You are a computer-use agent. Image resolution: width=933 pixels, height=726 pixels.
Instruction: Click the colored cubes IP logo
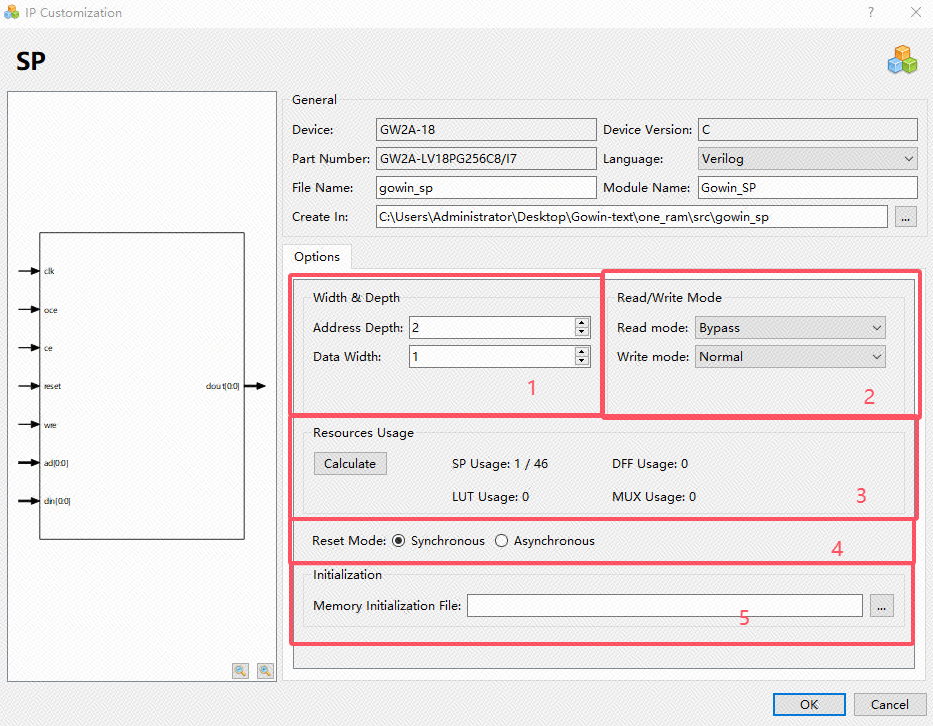coord(903,60)
